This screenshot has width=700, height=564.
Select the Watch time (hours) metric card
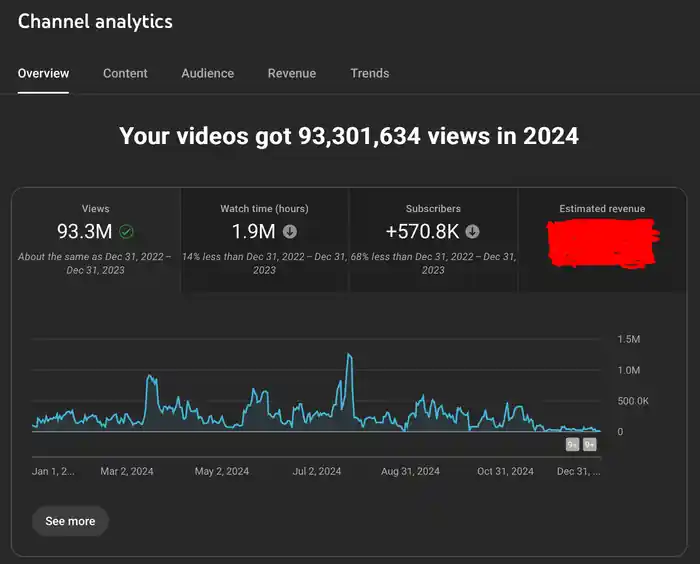point(264,240)
